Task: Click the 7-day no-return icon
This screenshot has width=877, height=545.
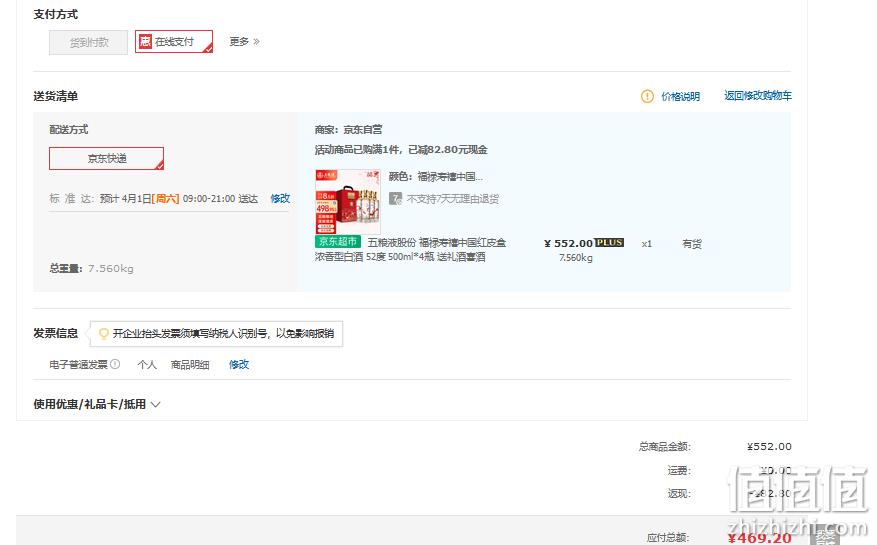Action: [x=395, y=199]
